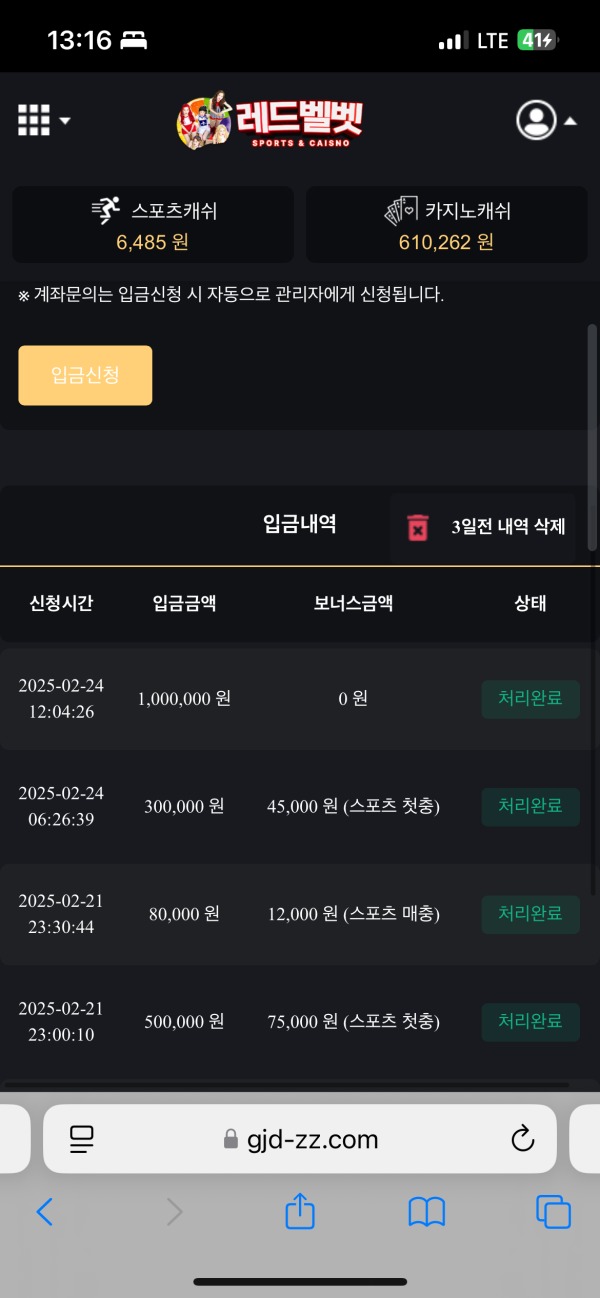
Task: Click the profile account icon
Action: coord(537,120)
